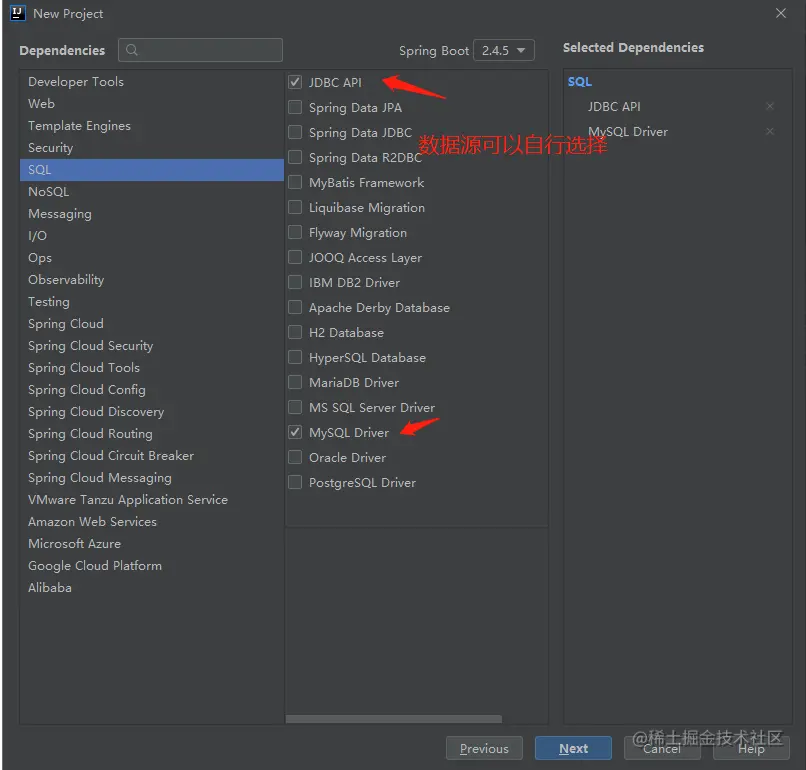Select Developer Tools category
806x770 pixels.
tap(152, 82)
